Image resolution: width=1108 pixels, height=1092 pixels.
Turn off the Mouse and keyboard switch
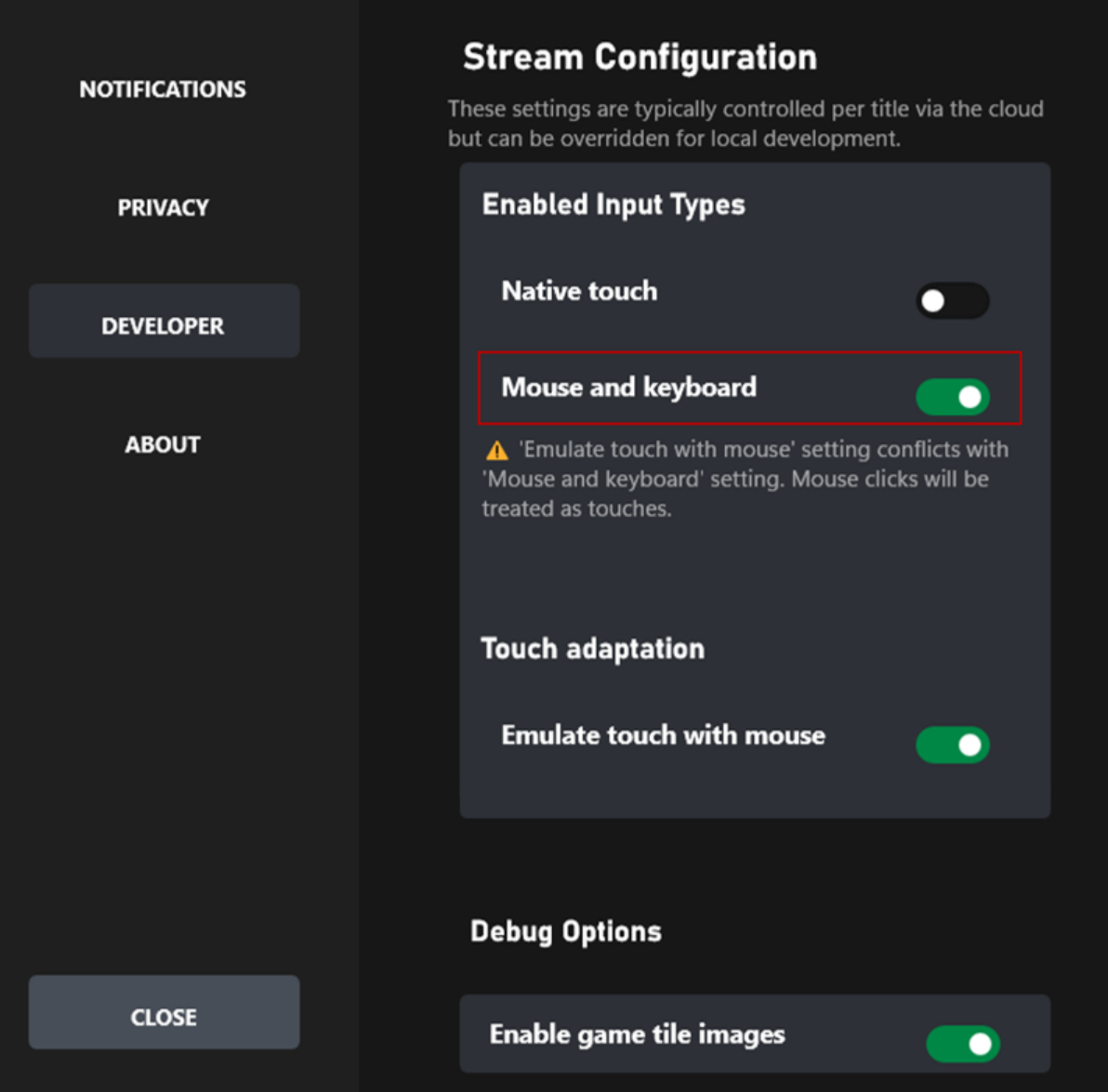click(951, 396)
